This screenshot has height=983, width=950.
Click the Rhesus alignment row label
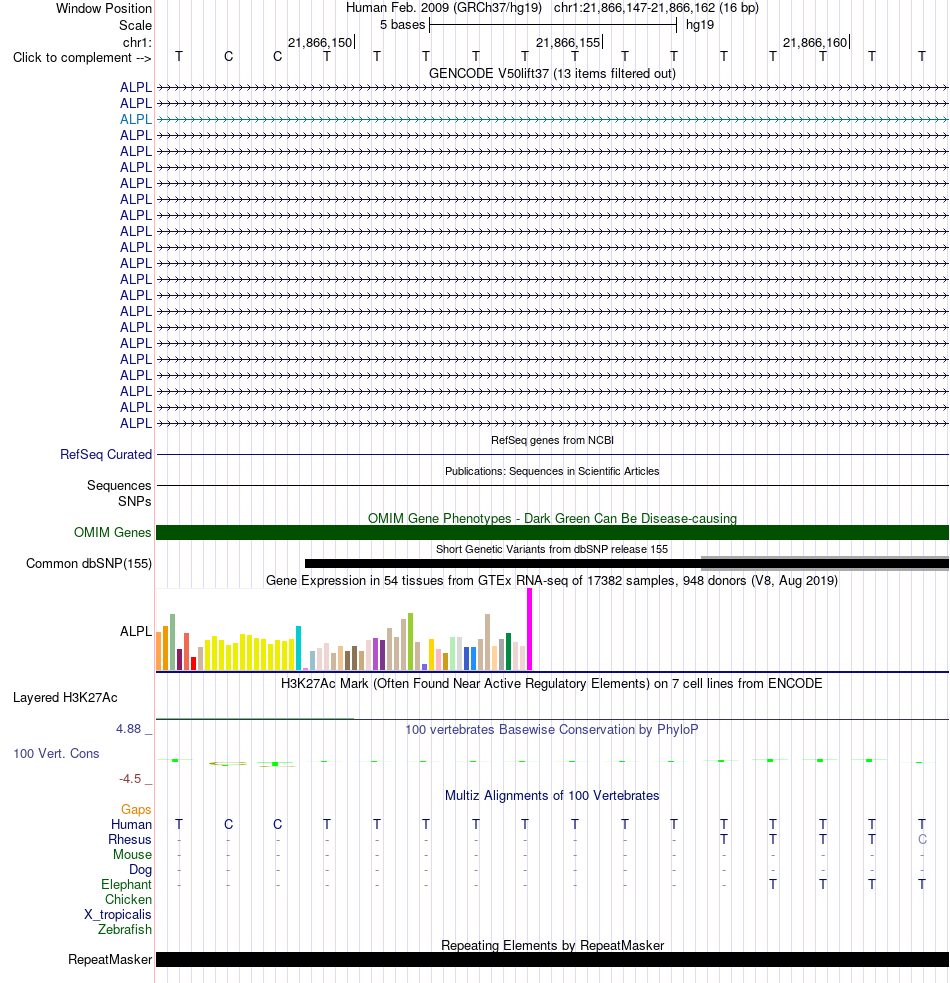(130, 839)
